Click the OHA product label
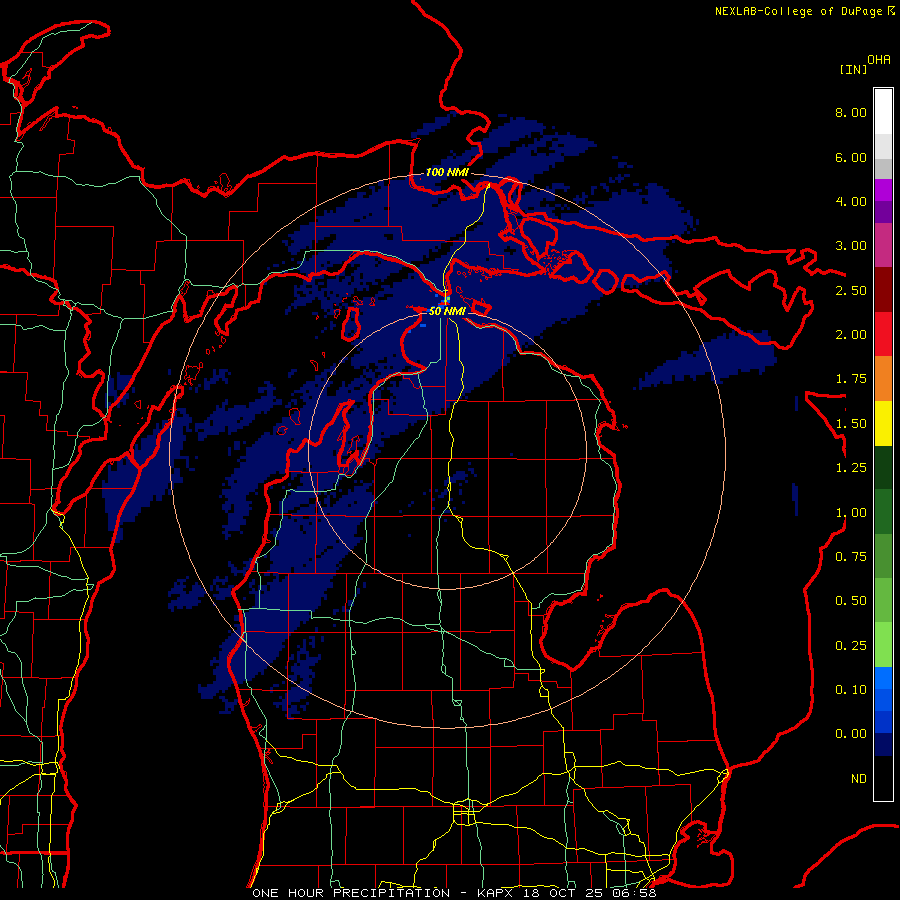The image size is (900, 900). pos(879,60)
